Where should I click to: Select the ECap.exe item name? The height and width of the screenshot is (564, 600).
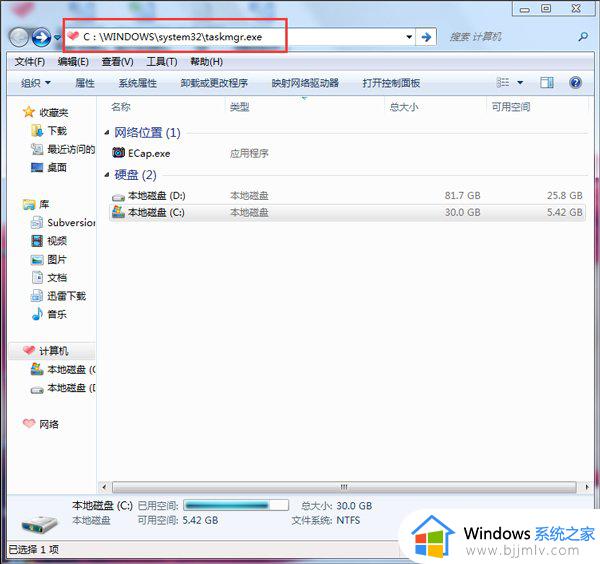149,153
